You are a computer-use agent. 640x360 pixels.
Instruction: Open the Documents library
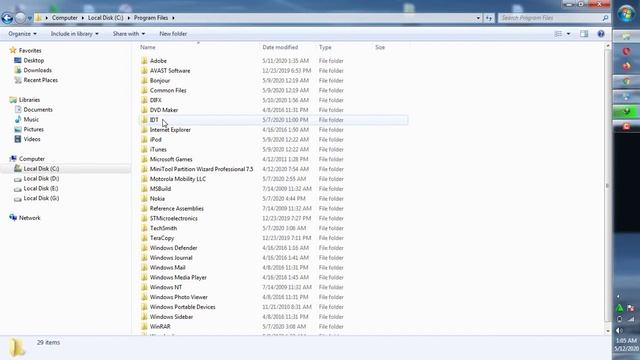tap(38, 109)
